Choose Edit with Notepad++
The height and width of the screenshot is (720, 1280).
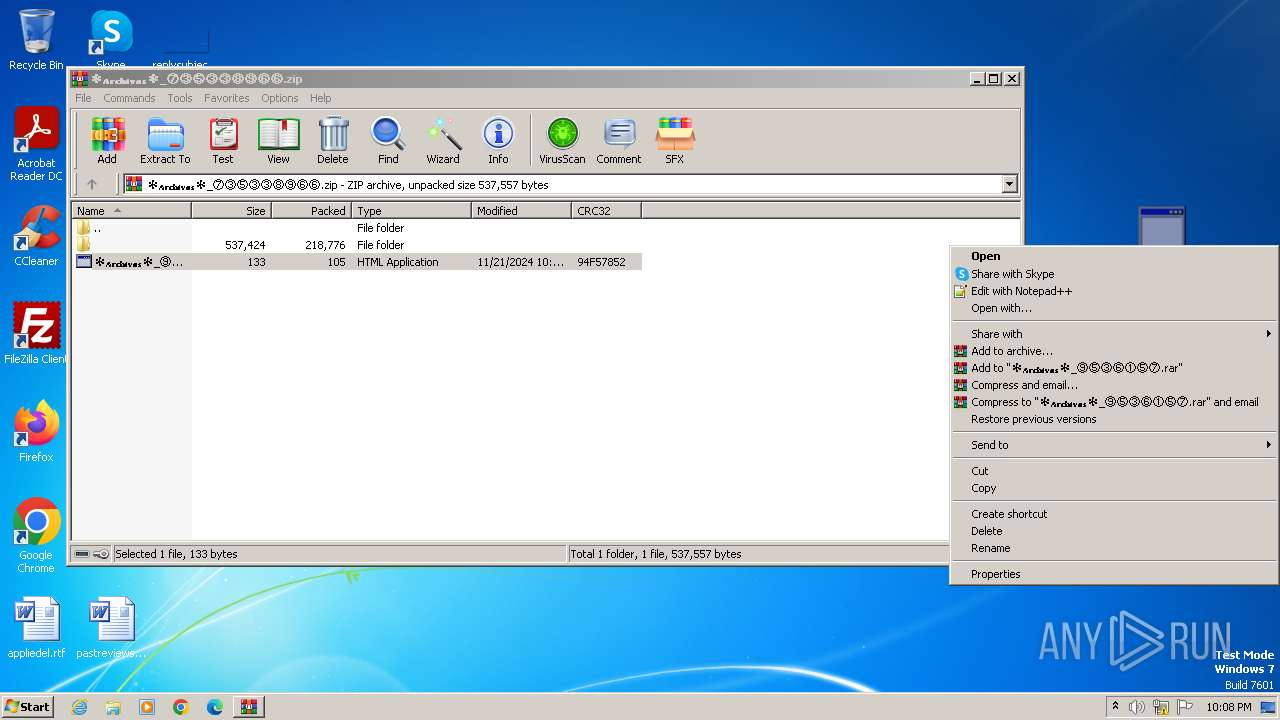(x=1114, y=291)
